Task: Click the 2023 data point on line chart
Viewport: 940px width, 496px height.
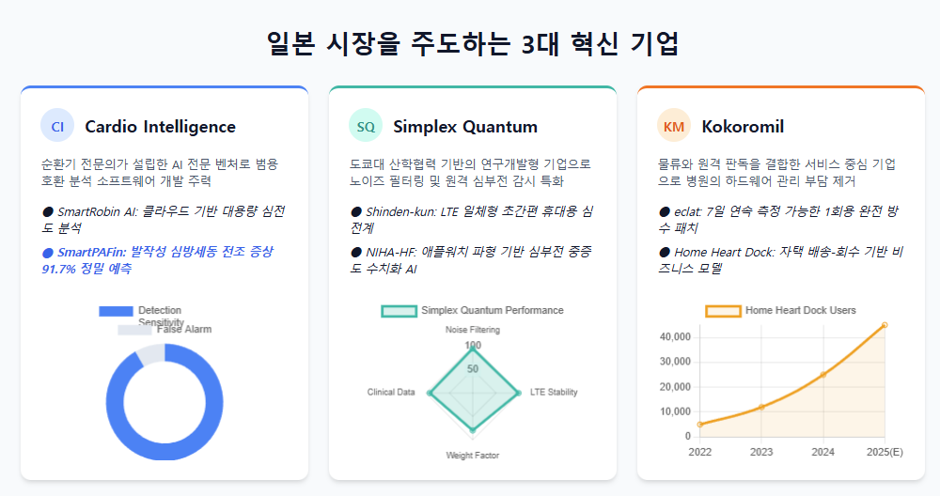Action: point(761,407)
